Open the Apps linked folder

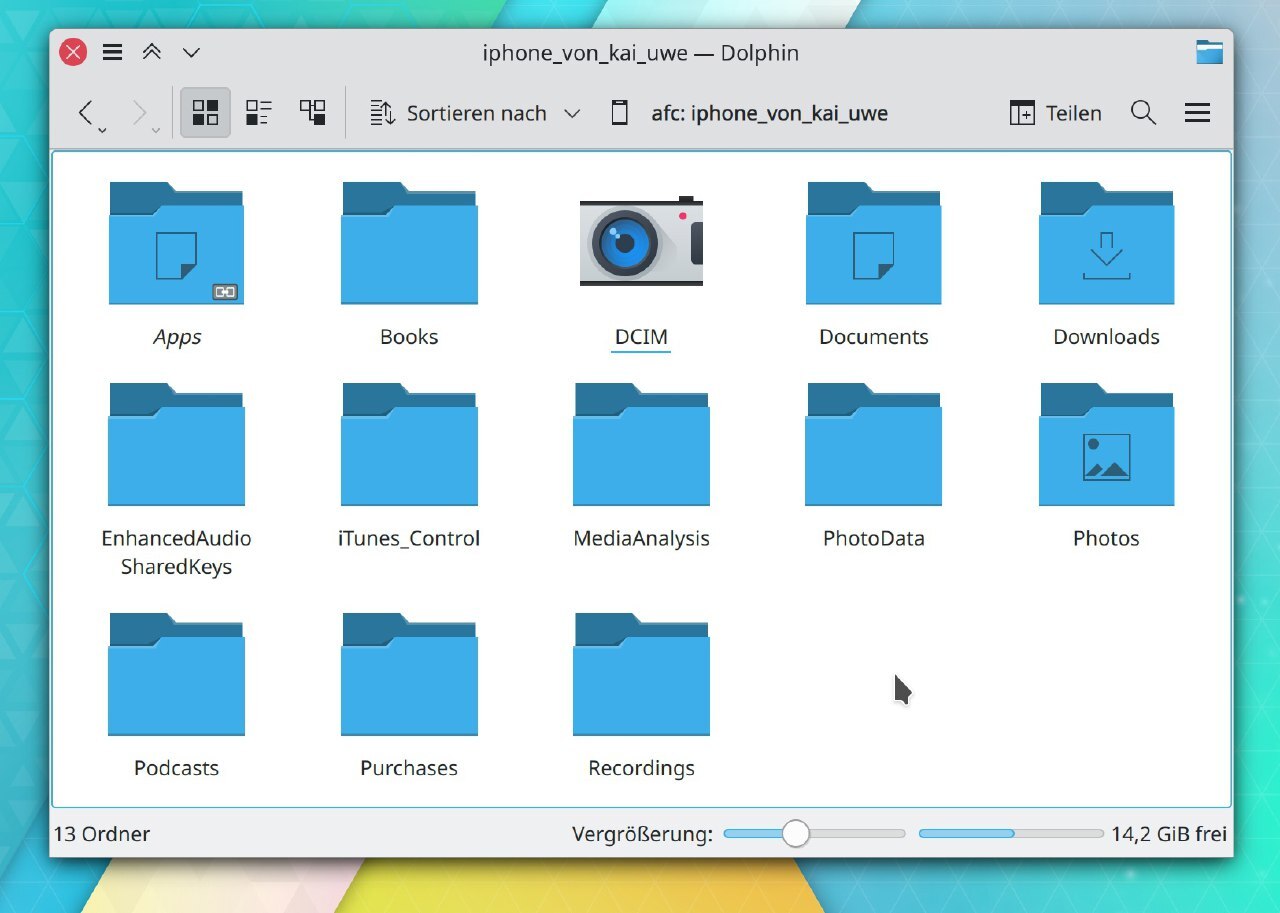[176, 243]
